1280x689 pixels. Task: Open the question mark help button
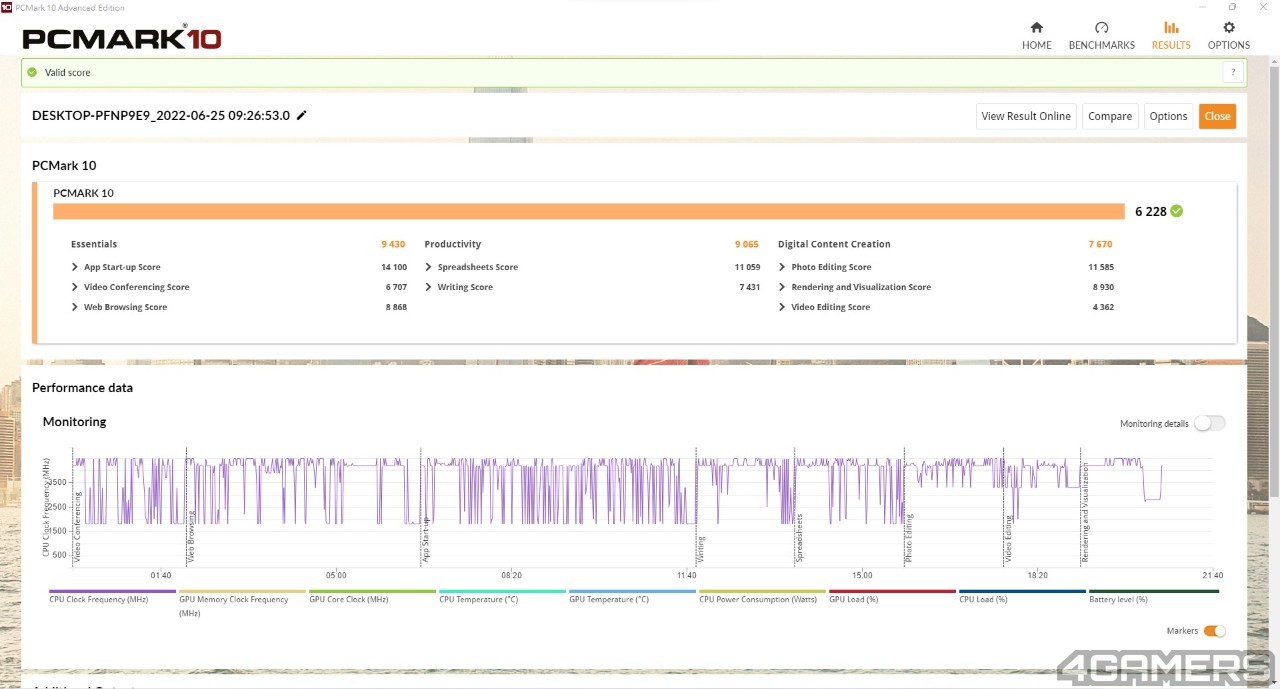[1233, 72]
